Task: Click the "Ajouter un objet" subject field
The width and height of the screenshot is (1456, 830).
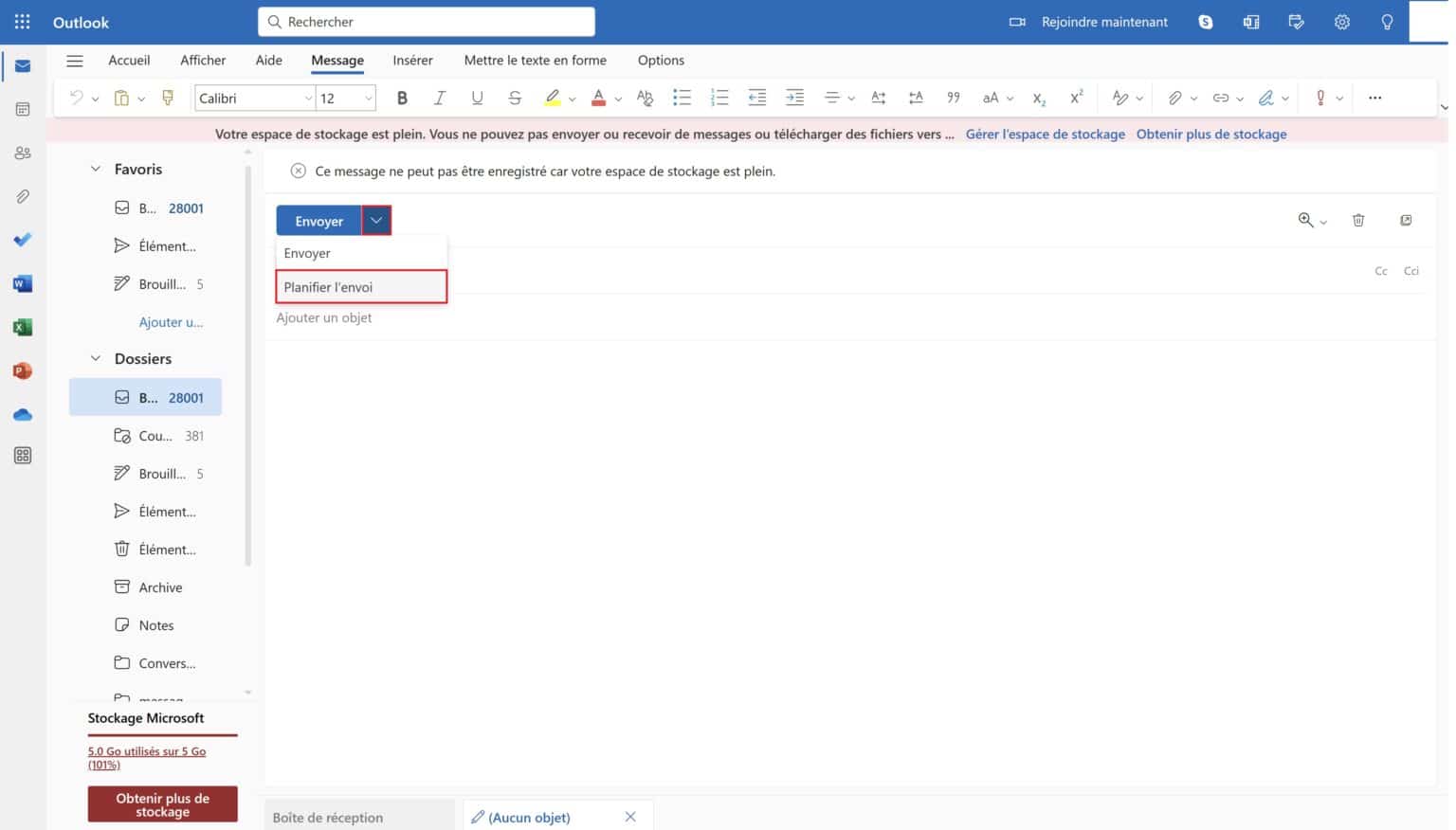Action: point(324,317)
